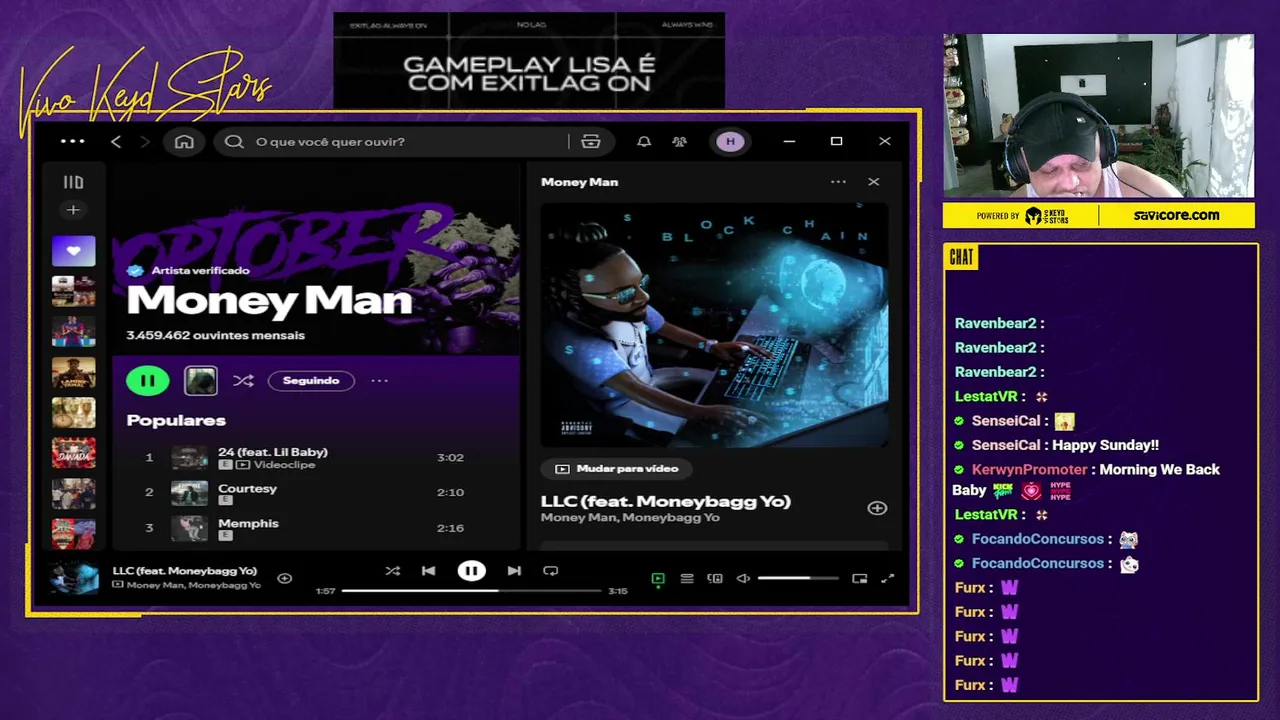
Task: Click 'Mudar para vídeo' button
Action: point(616,468)
